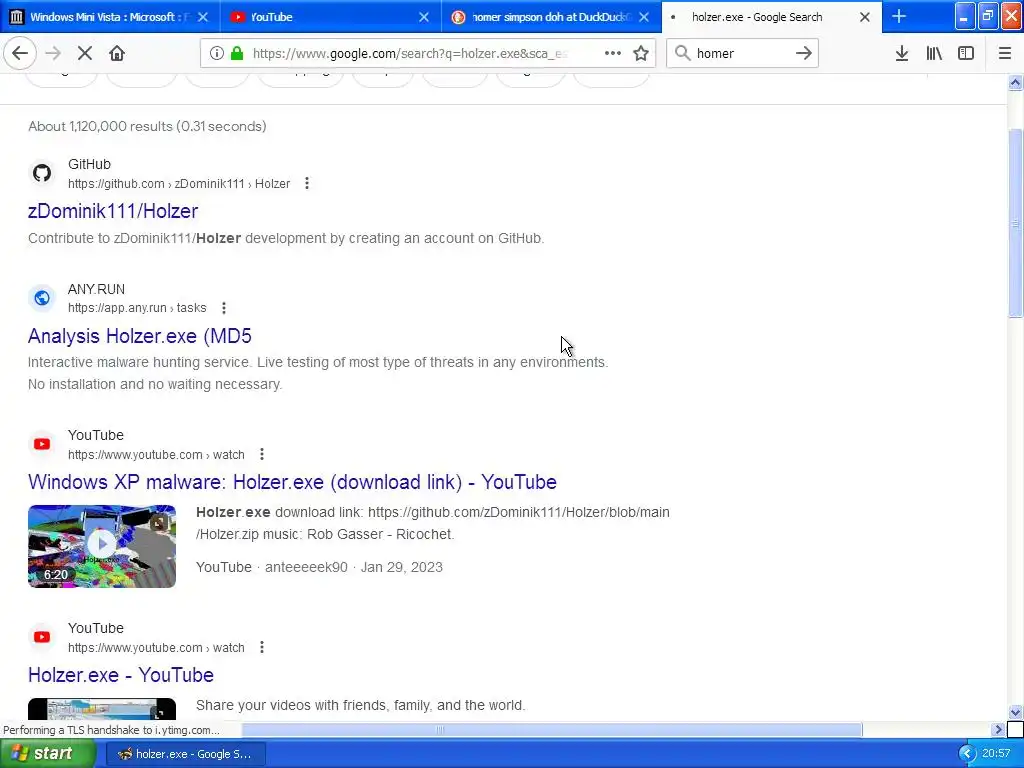The height and width of the screenshot is (768, 1024).
Task: Click the GitHub favicon in results
Action: click(42, 173)
